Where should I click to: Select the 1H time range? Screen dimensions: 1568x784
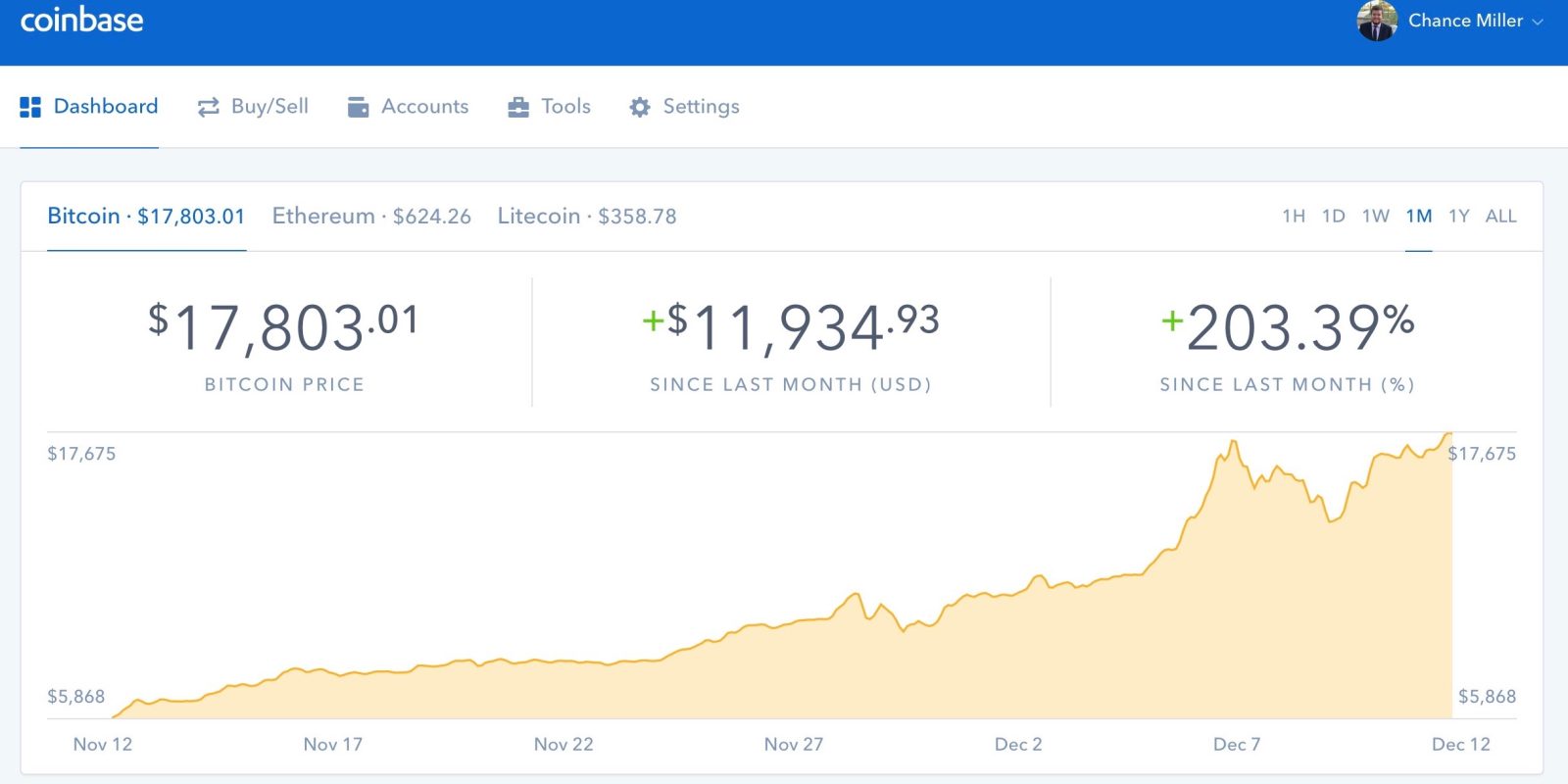1294,216
